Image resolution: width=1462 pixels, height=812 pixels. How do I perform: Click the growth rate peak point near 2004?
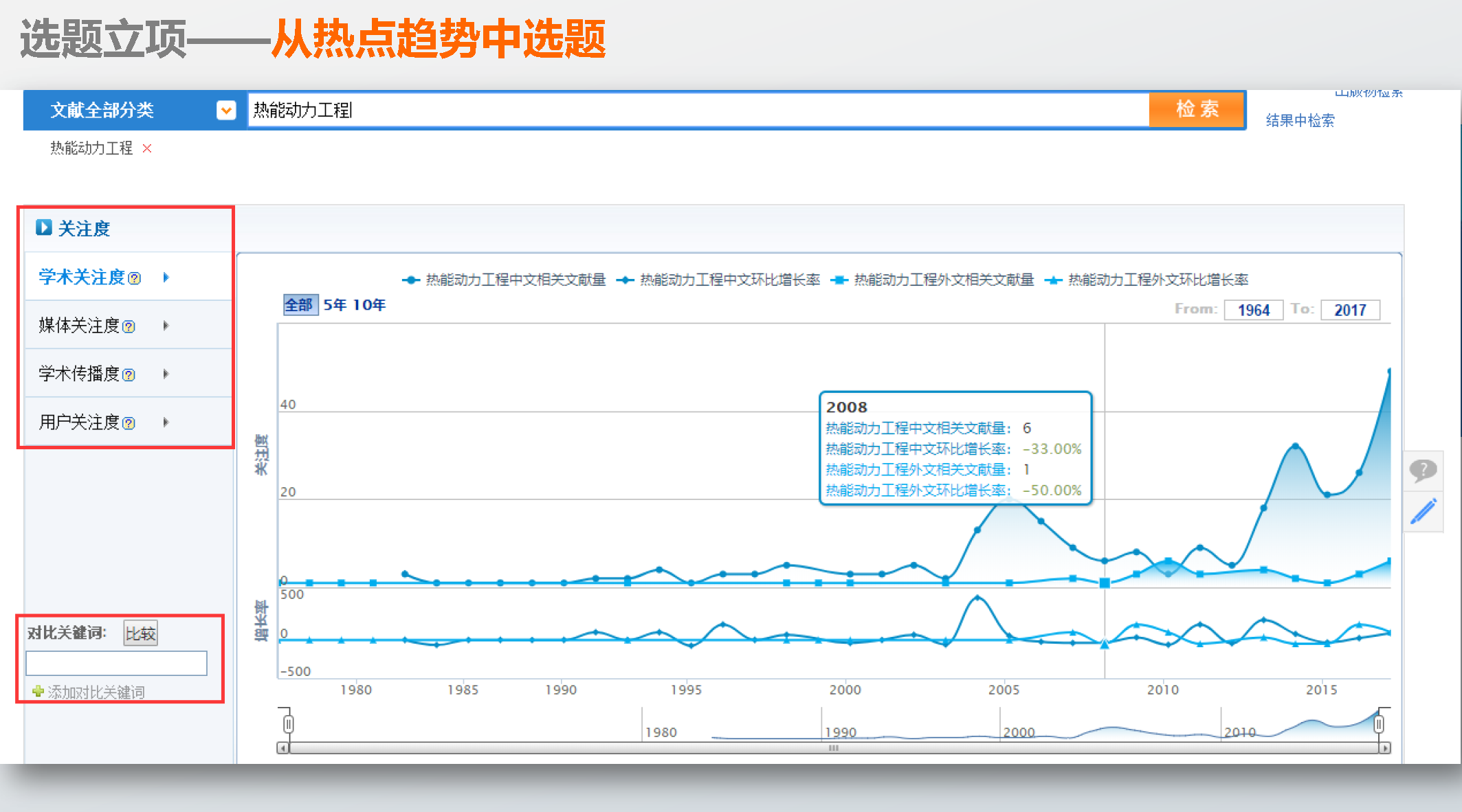tap(977, 598)
